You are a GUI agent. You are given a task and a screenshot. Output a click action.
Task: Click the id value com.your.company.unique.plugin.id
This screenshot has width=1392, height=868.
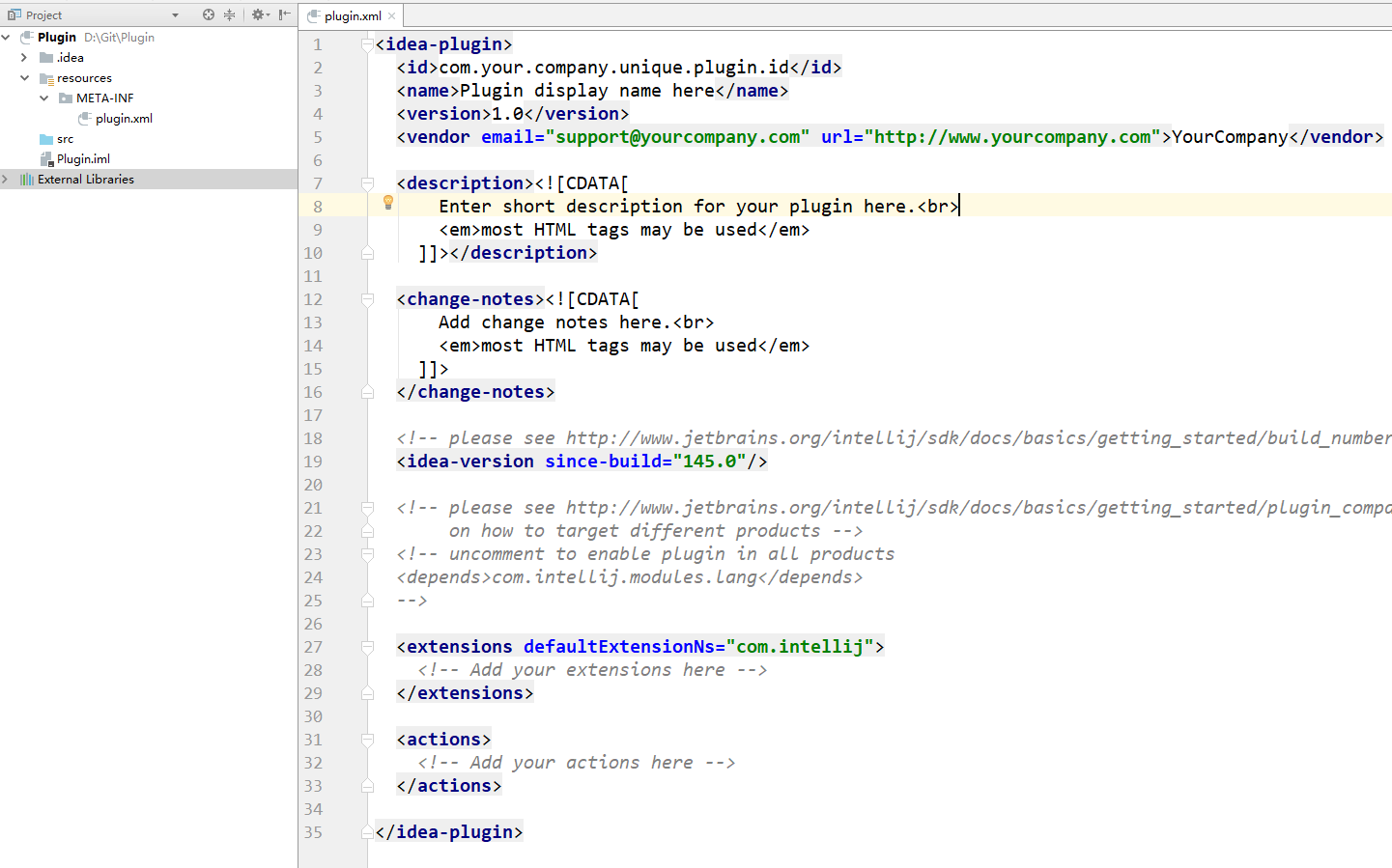click(x=614, y=68)
